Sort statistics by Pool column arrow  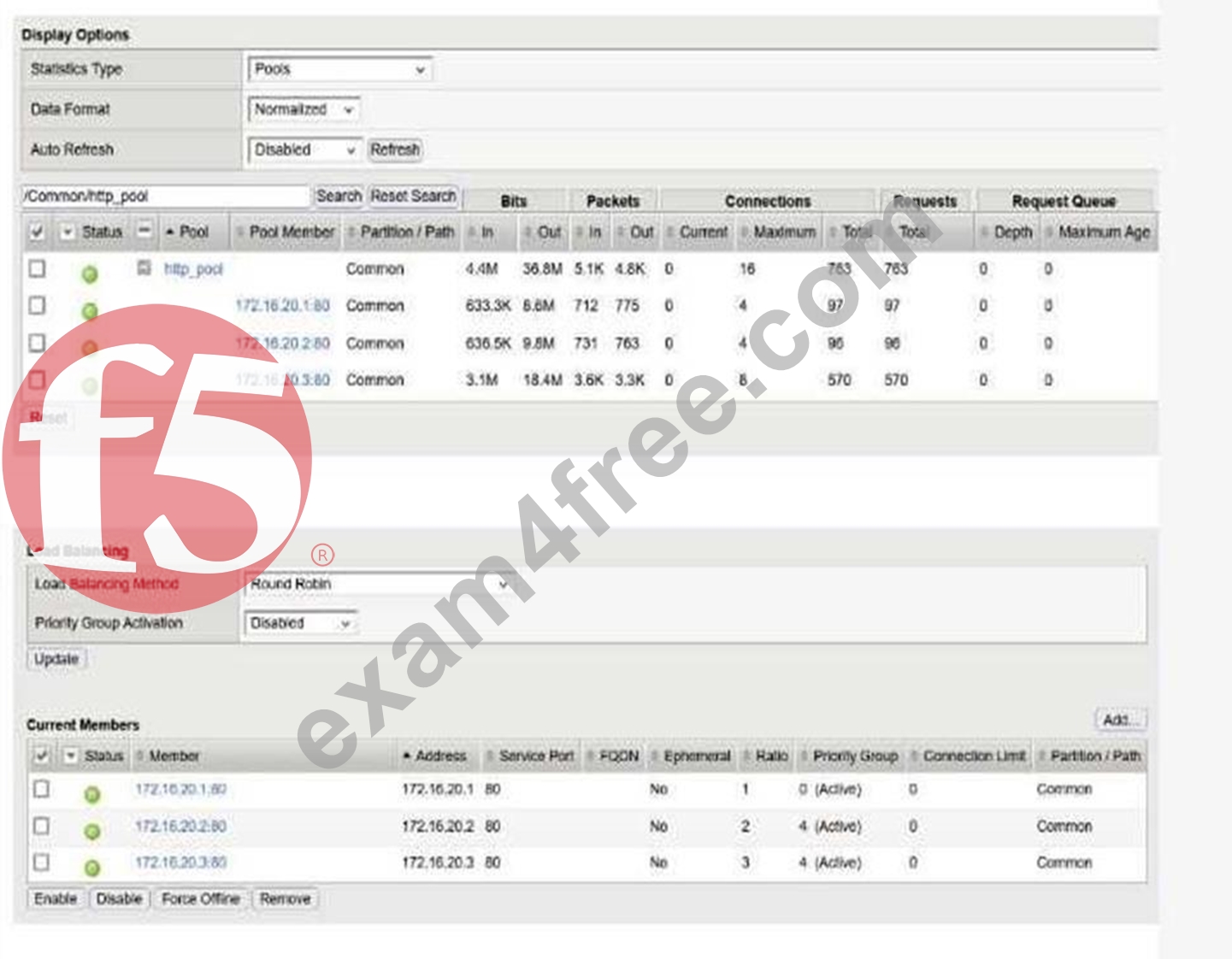click(170, 232)
